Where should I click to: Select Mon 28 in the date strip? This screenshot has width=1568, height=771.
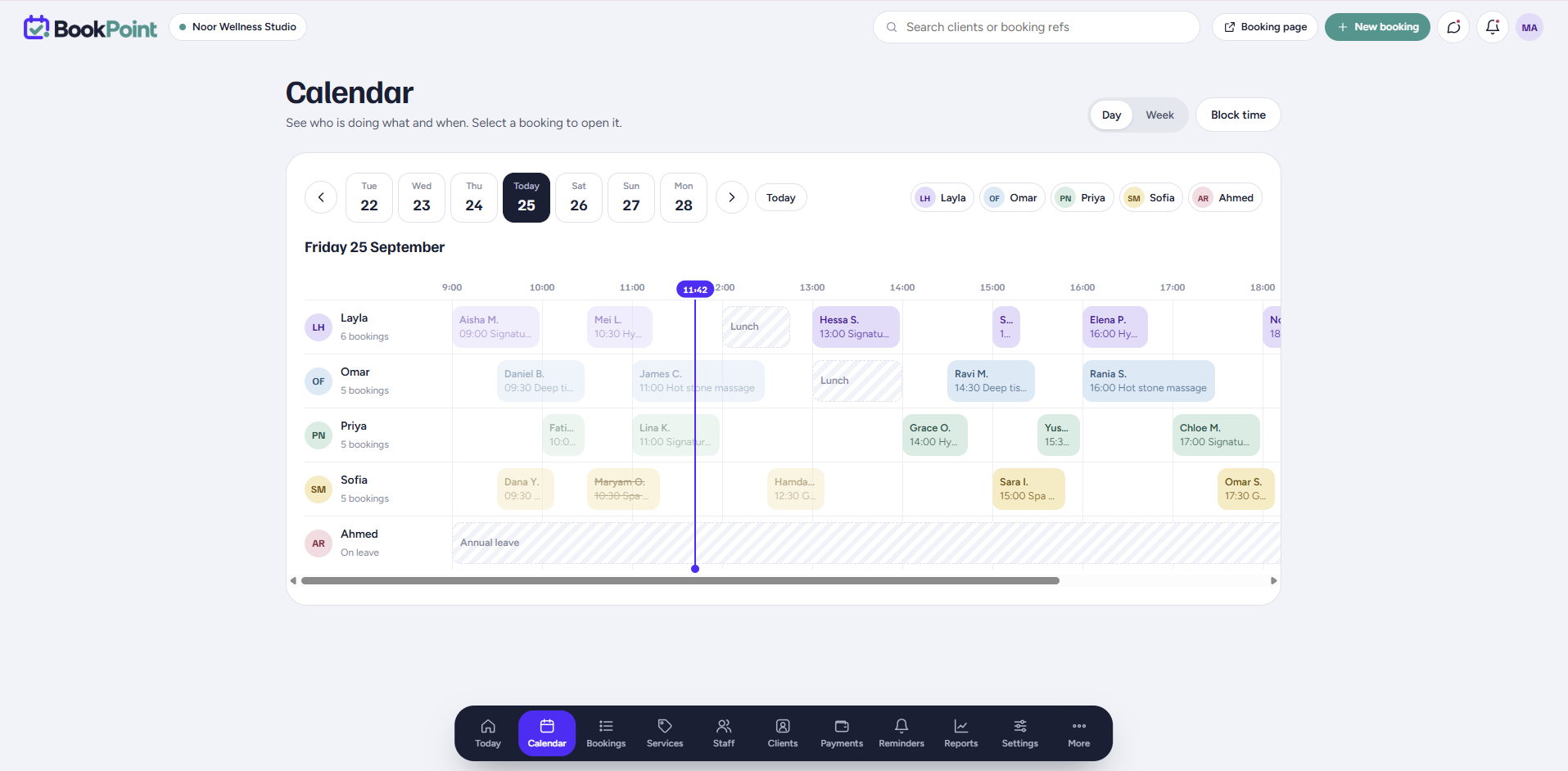[x=684, y=197]
